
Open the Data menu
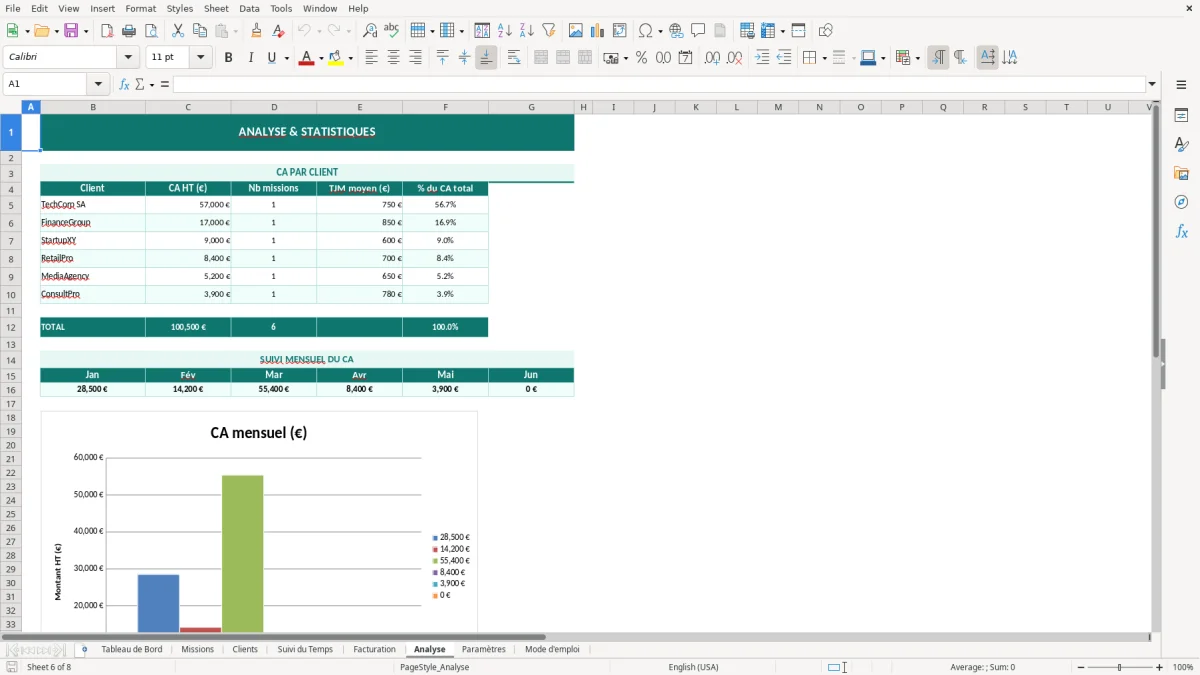pyautogui.click(x=249, y=8)
